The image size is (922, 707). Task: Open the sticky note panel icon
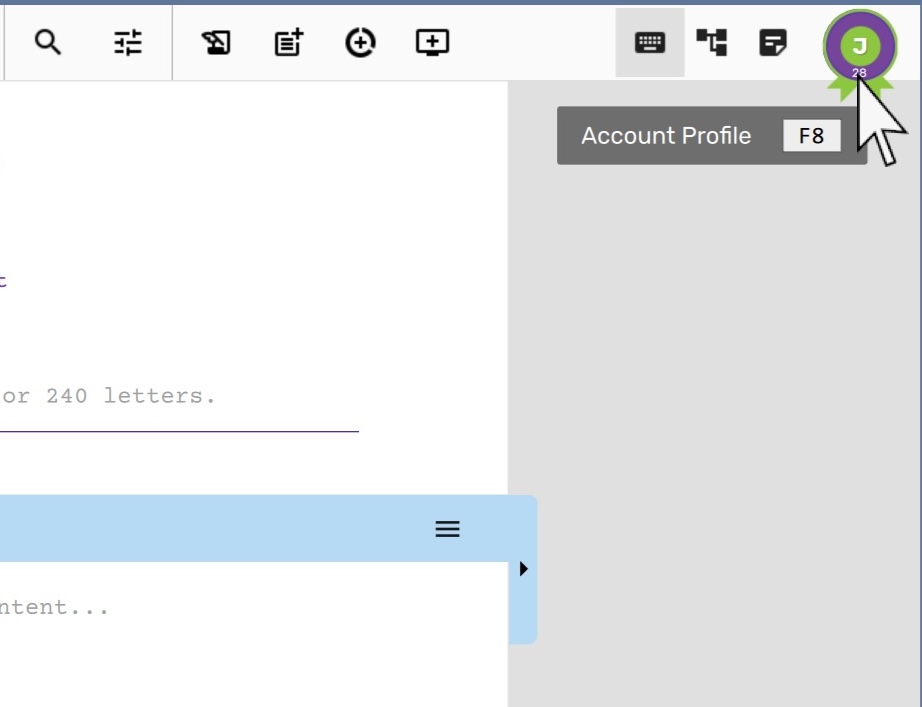[773, 42]
